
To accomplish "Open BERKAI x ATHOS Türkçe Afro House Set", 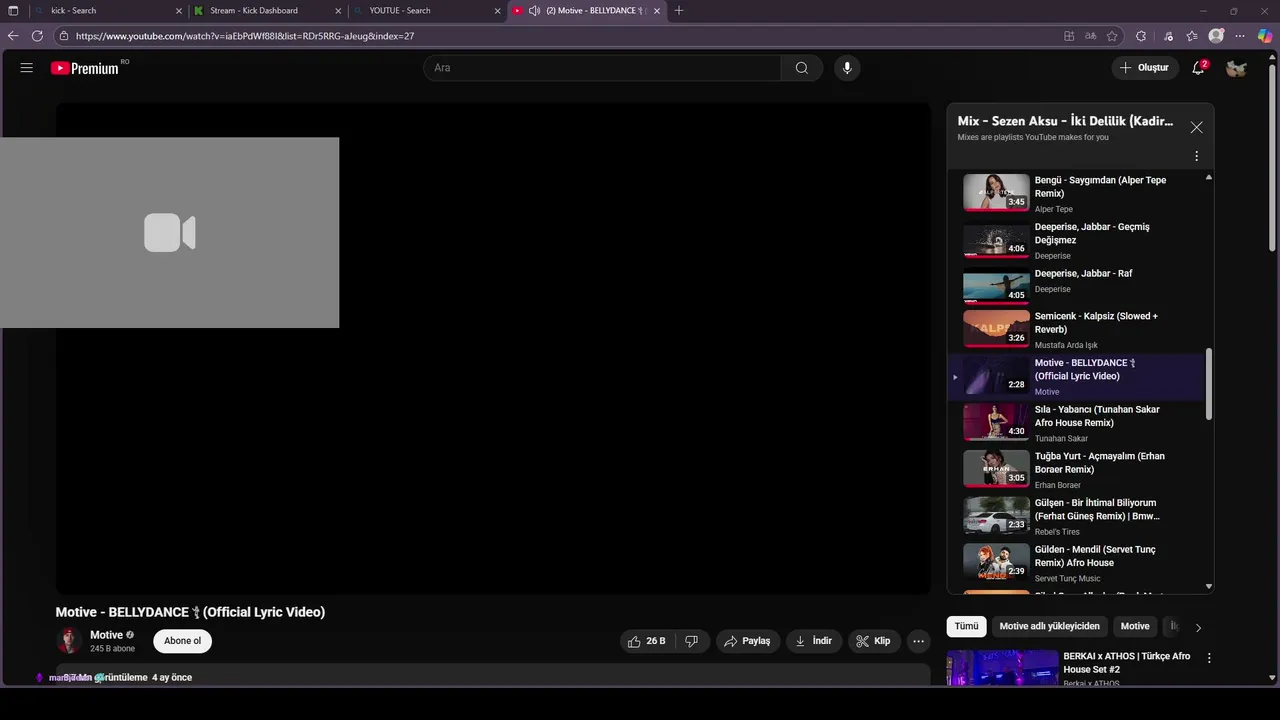I will coord(1127,663).
